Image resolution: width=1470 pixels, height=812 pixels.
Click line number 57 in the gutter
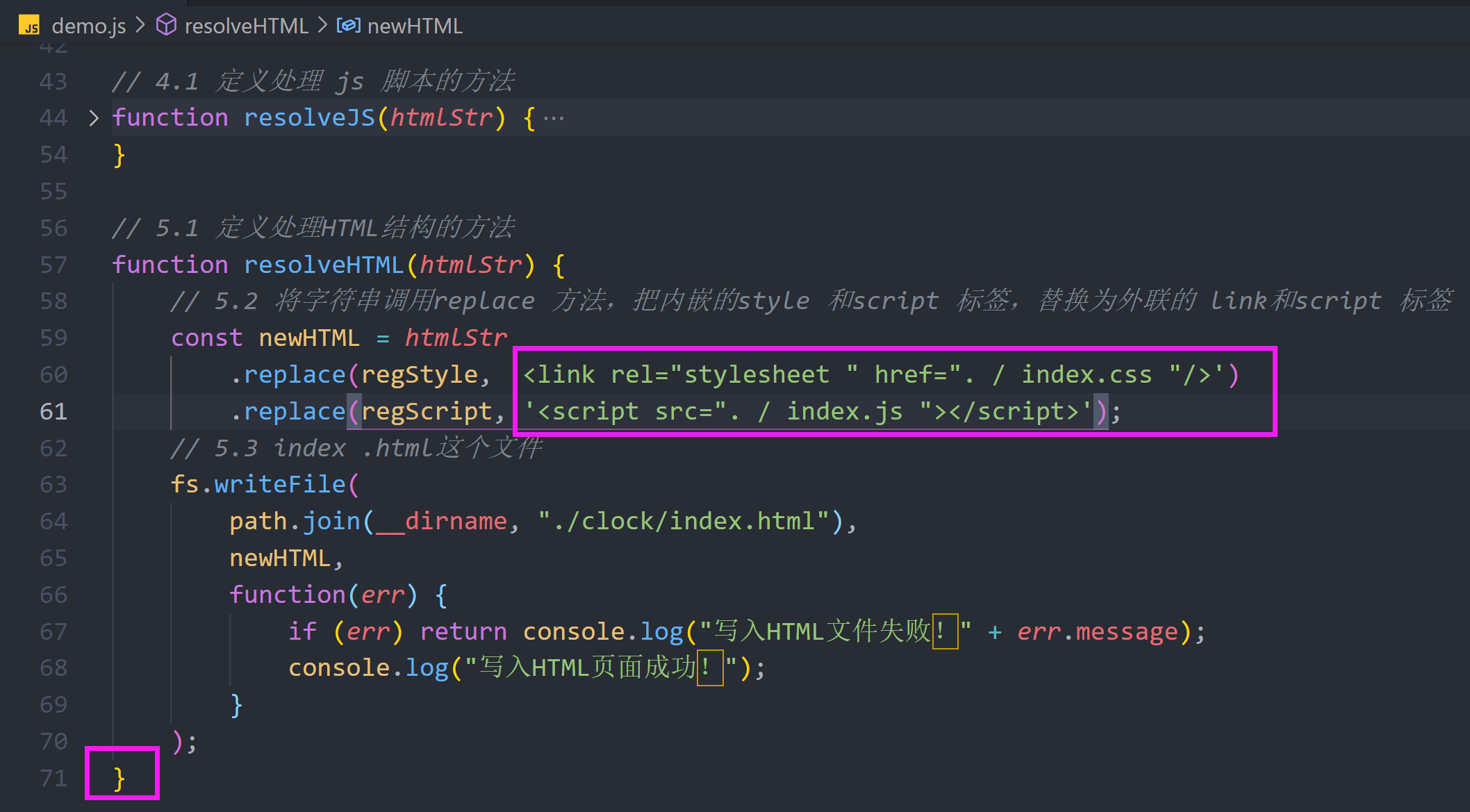point(53,265)
